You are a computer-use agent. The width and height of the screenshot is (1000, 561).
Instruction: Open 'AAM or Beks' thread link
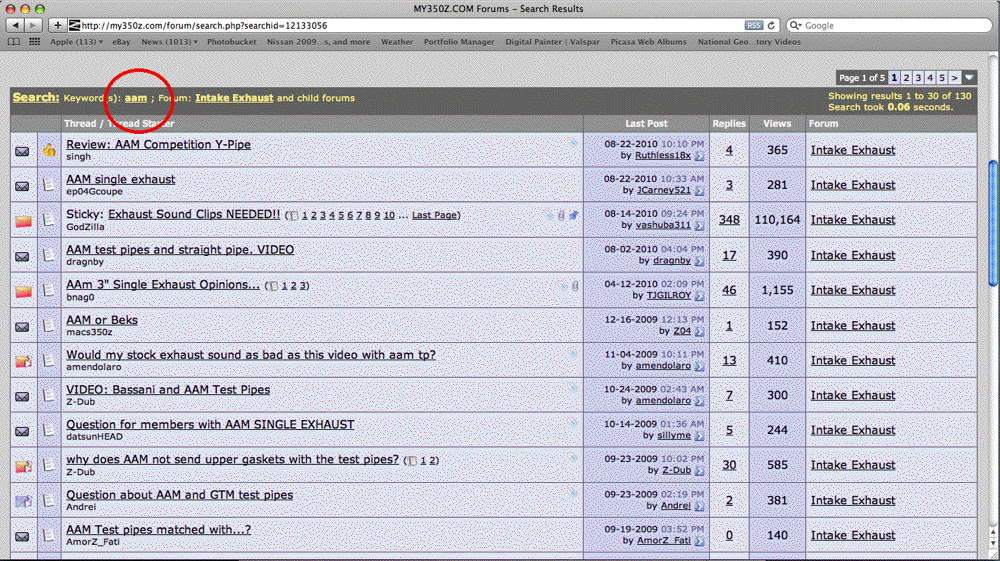pyautogui.click(x=101, y=320)
